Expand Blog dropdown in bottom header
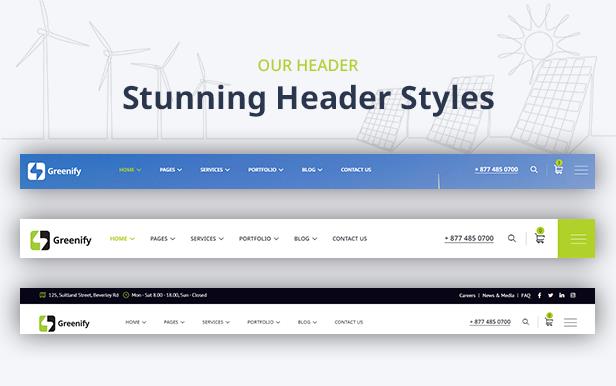The height and width of the screenshot is (386, 616). click(x=307, y=322)
